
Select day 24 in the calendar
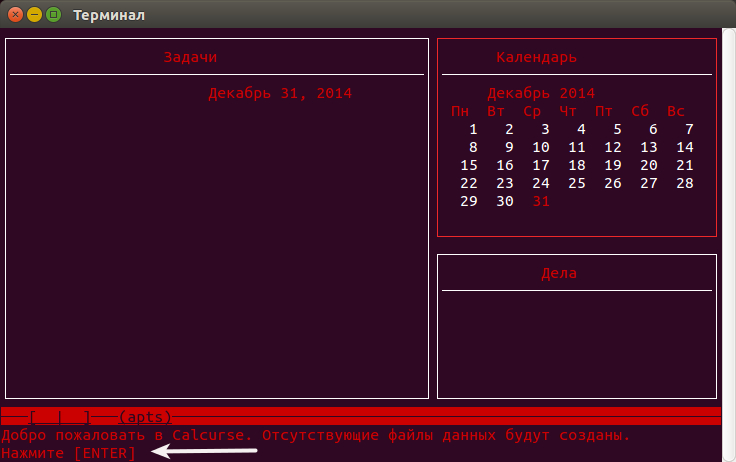[541, 183]
